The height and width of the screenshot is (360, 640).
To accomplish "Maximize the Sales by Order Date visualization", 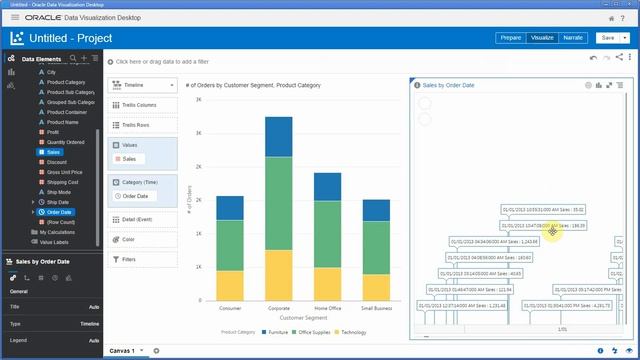I will 609,85.
